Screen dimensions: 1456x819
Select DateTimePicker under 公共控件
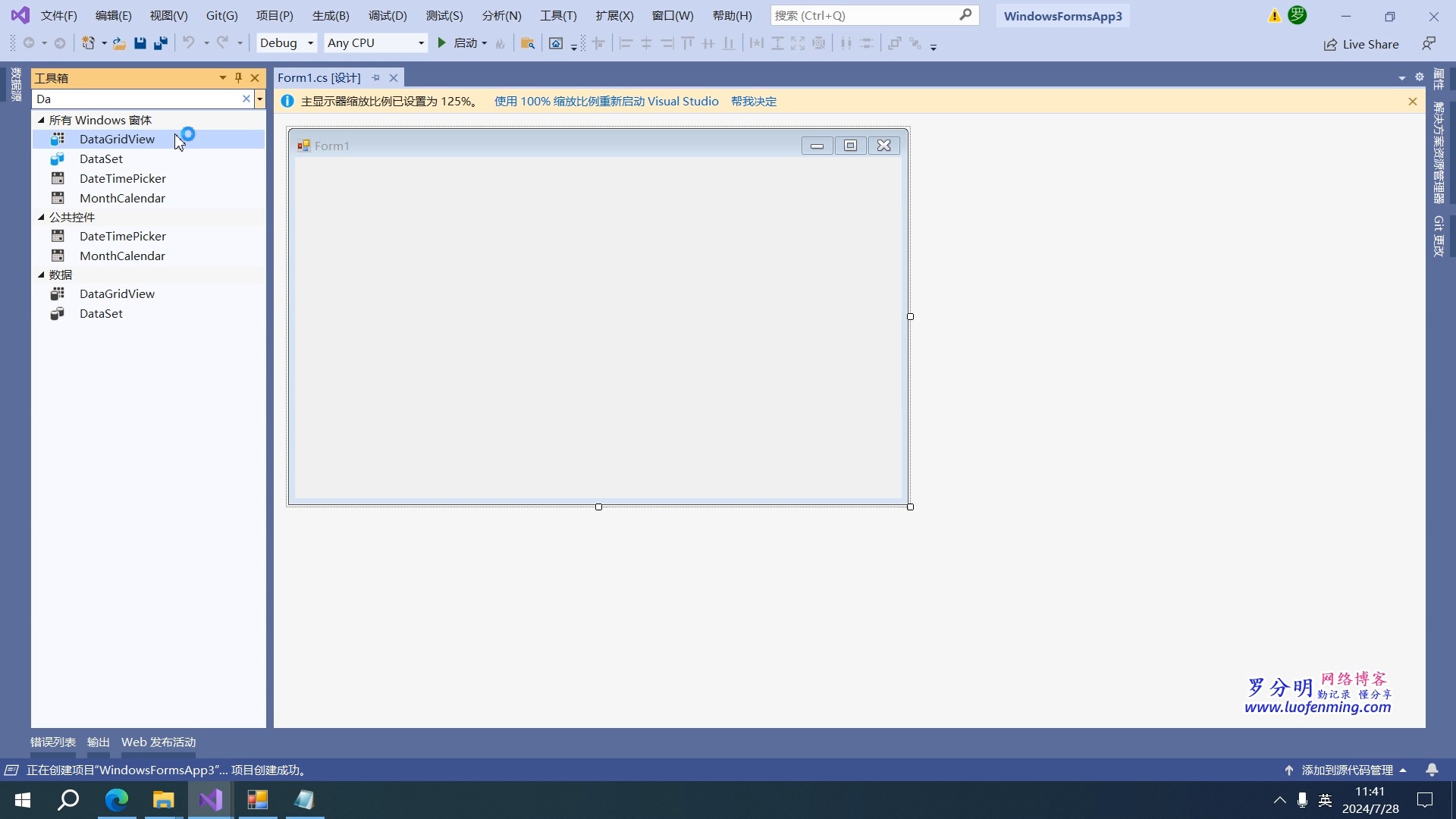click(149, 236)
